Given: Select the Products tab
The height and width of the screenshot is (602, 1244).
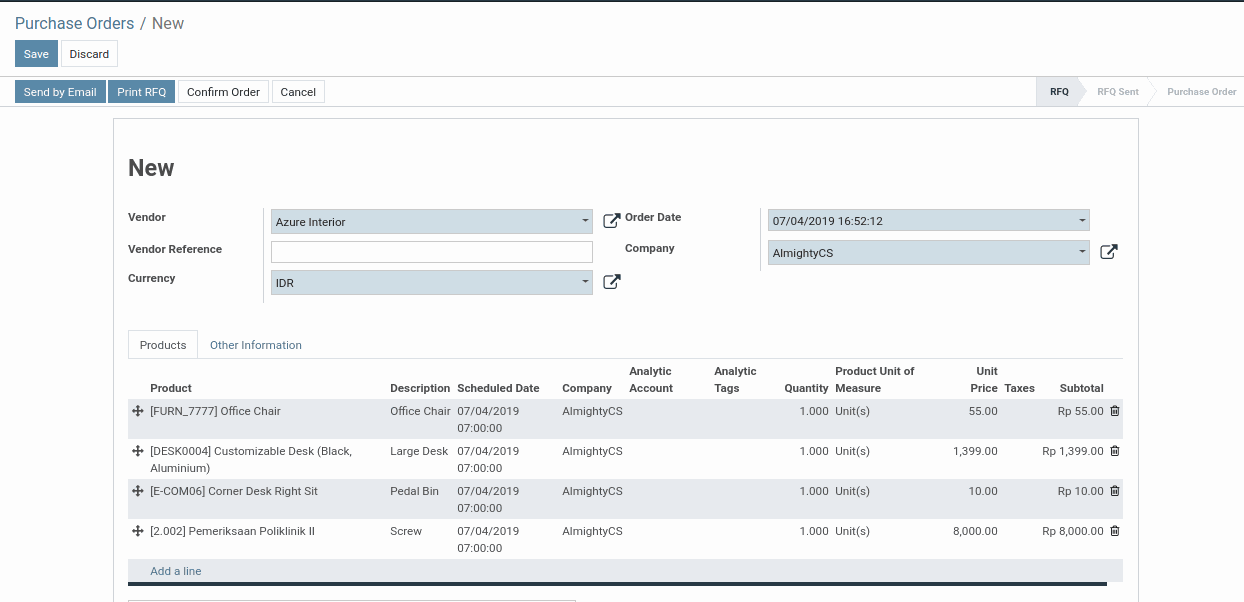Looking at the screenshot, I should click(163, 345).
